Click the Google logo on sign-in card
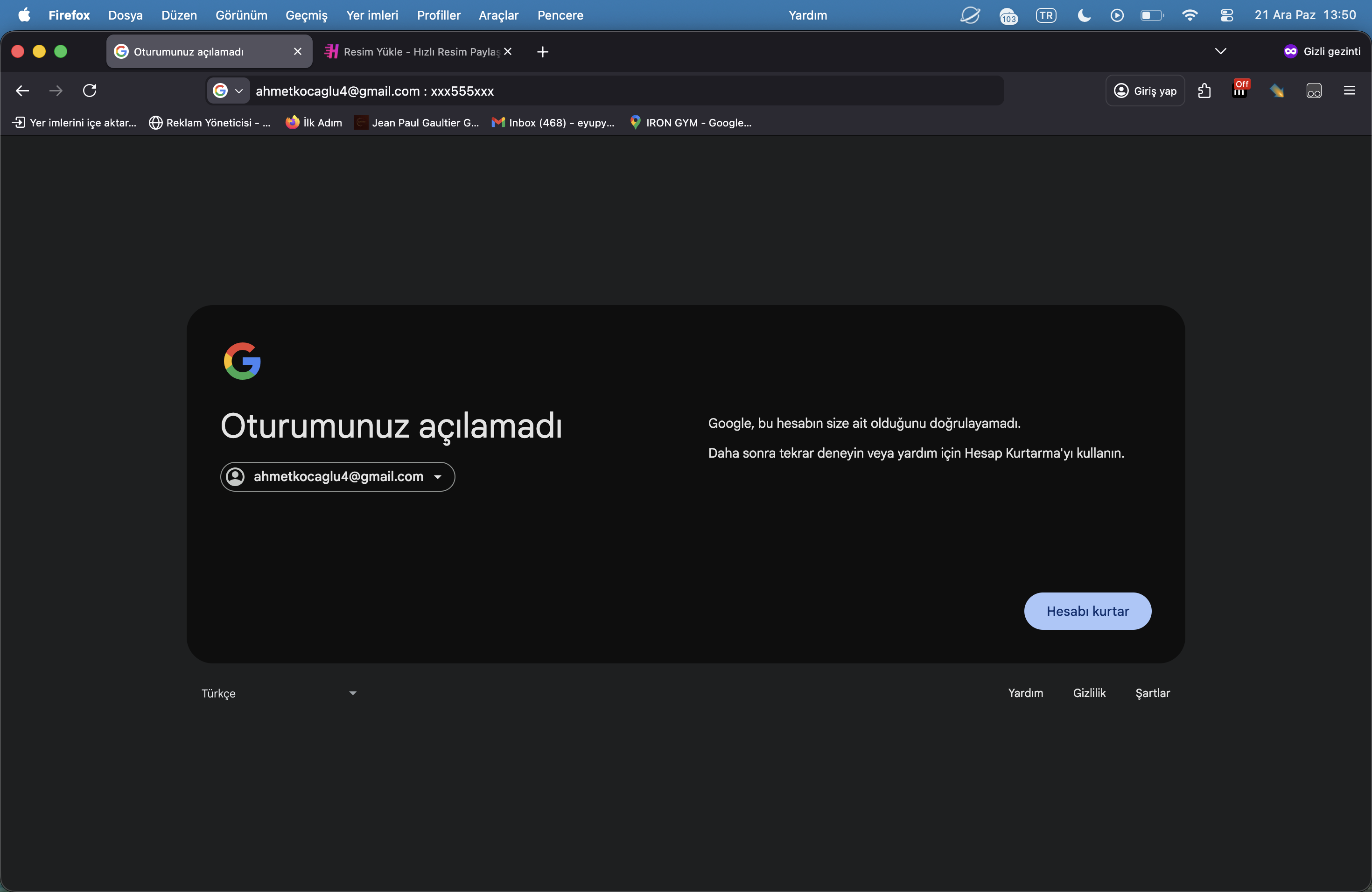The height and width of the screenshot is (892, 1372). [x=242, y=361]
